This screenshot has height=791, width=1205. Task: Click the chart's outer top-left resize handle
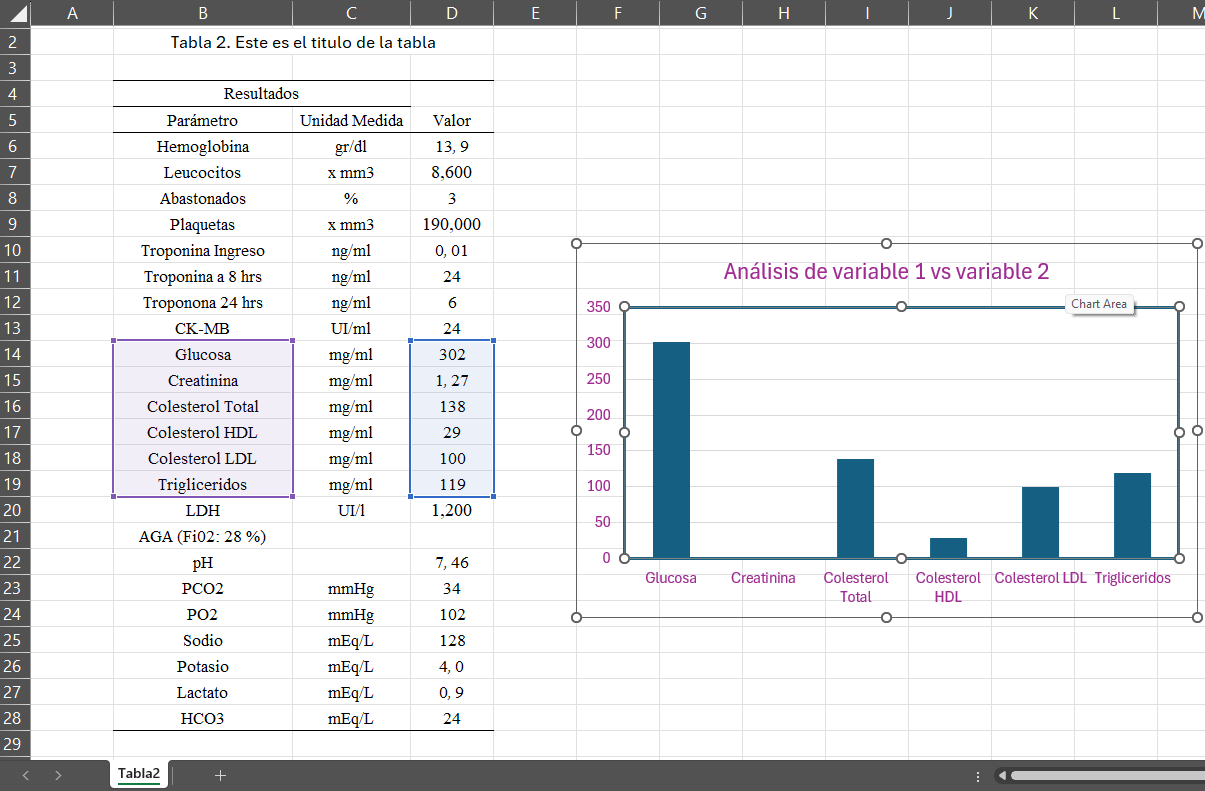(576, 244)
